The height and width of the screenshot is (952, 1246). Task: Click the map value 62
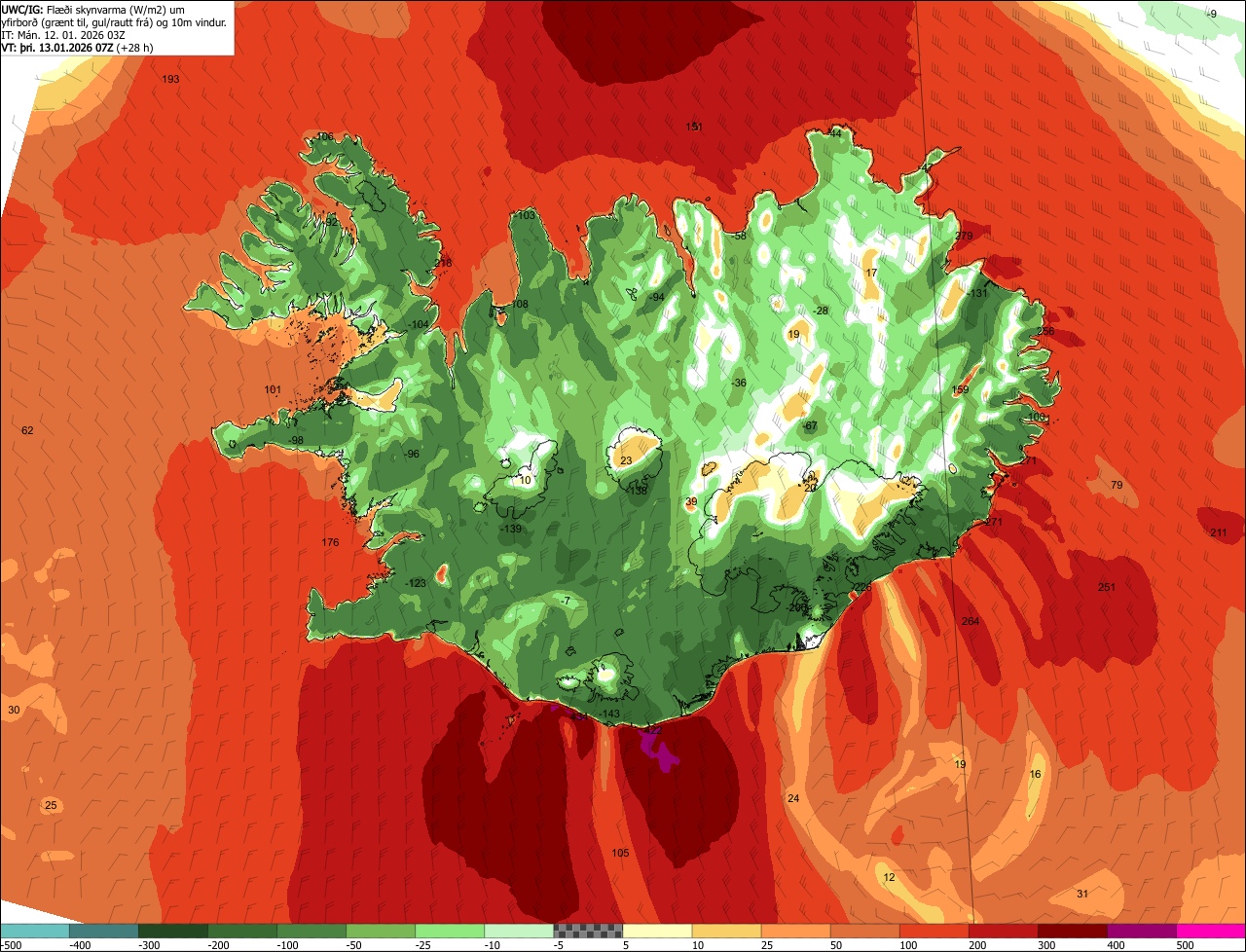[27, 430]
